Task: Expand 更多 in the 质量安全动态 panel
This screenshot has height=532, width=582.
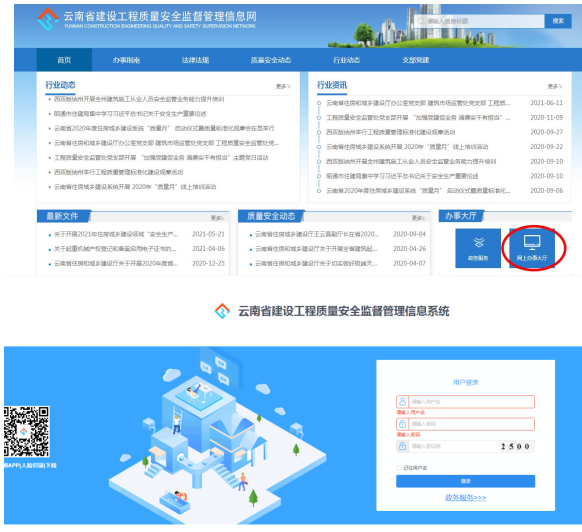Action: (419, 218)
